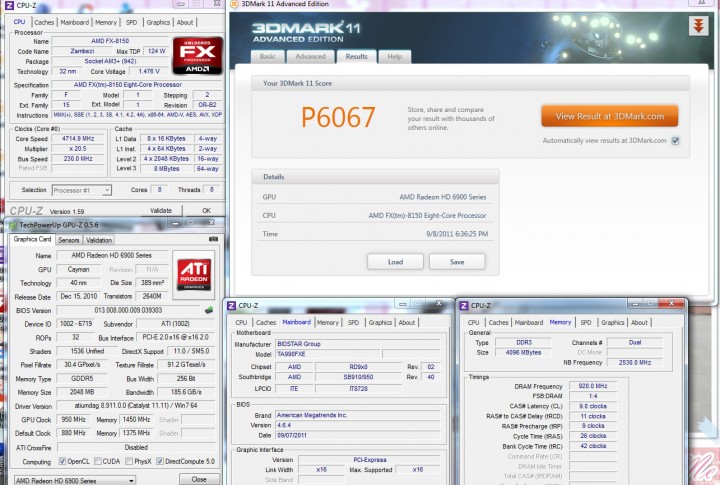The image size is (720, 485).
Task: Click the Link Width x16 field
Action: click(321, 469)
